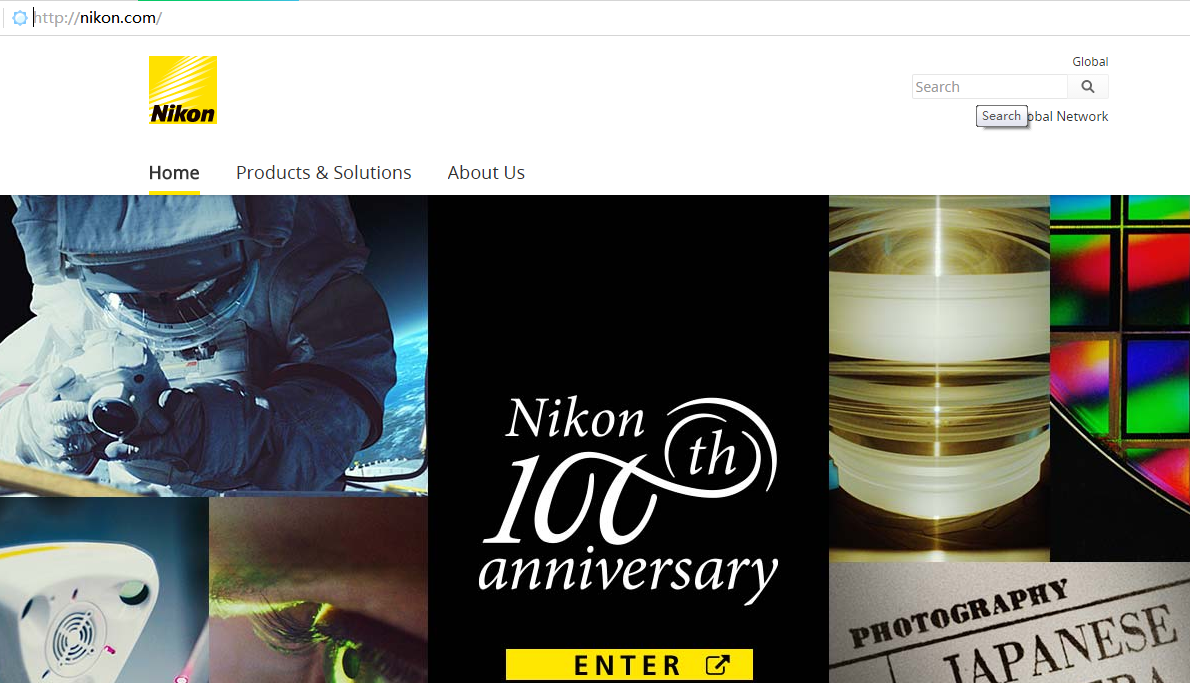
Task: Select the Photography Japanese paper image
Action: [x=1009, y=622]
